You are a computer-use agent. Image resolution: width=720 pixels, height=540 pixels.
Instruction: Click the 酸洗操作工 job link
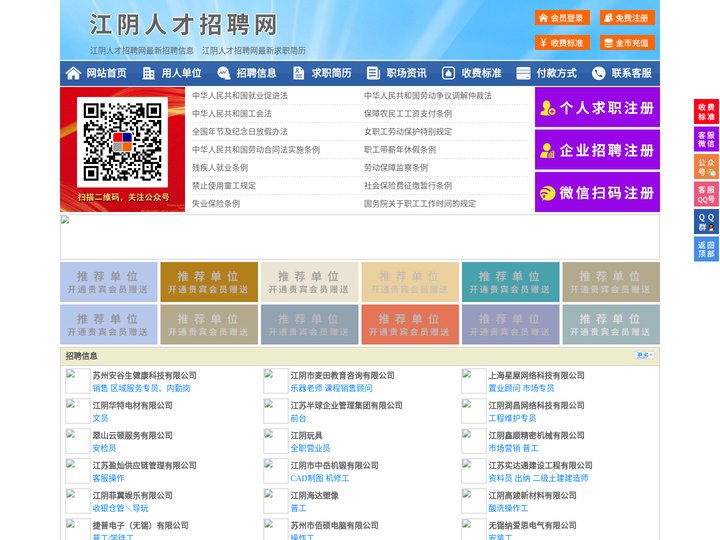pos(508,508)
